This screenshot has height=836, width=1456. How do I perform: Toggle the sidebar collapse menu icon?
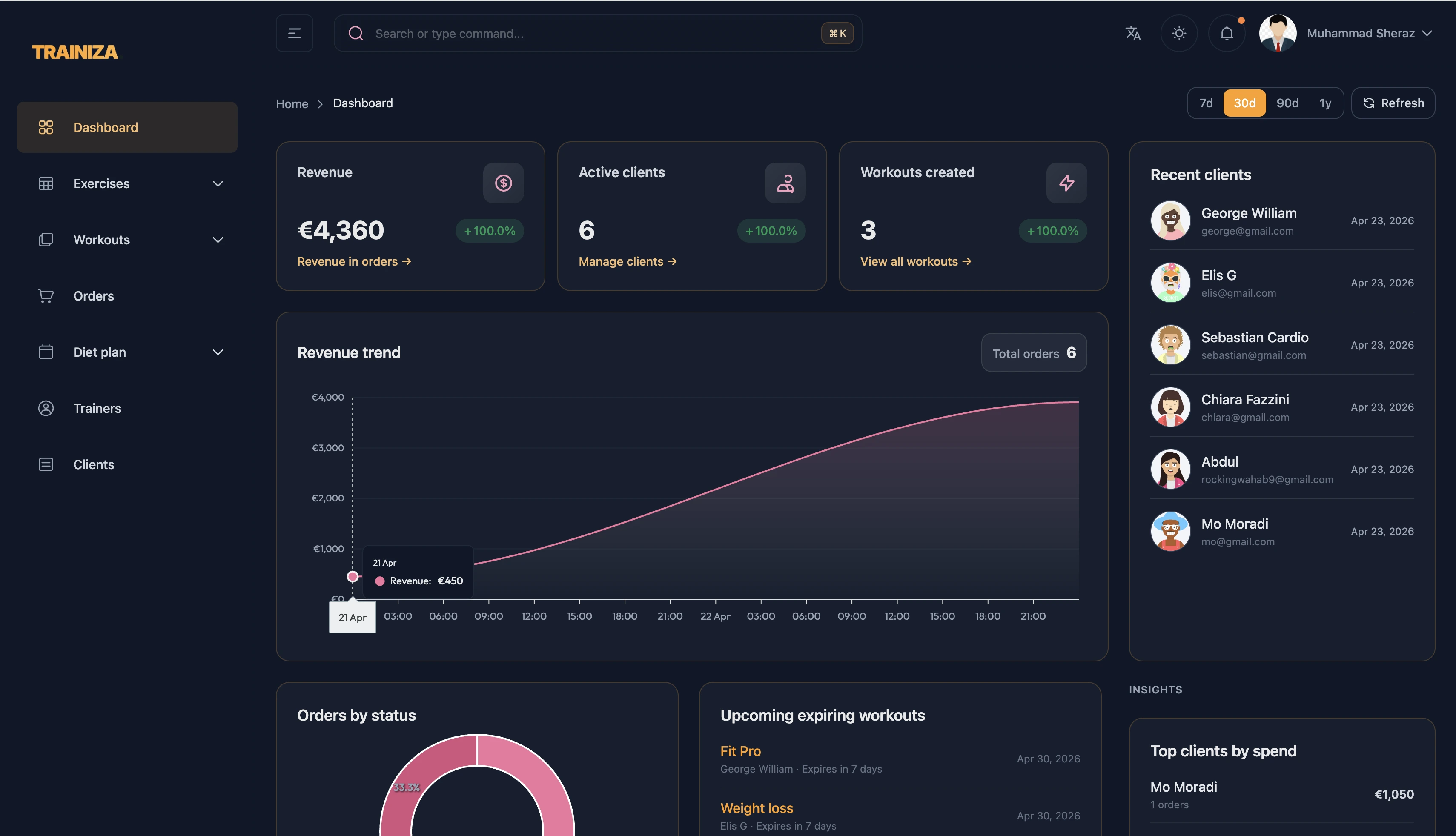pyautogui.click(x=295, y=33)
